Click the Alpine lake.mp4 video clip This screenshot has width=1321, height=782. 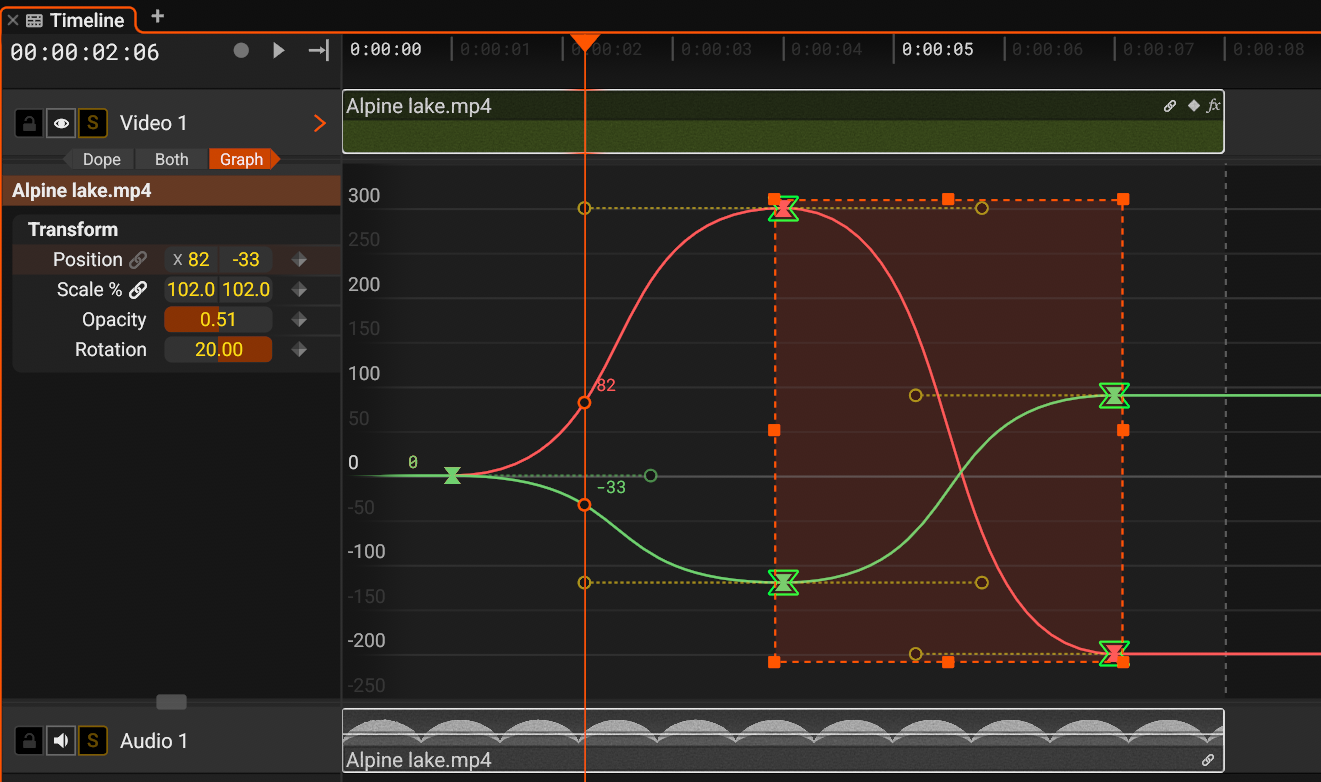point(783,122)
